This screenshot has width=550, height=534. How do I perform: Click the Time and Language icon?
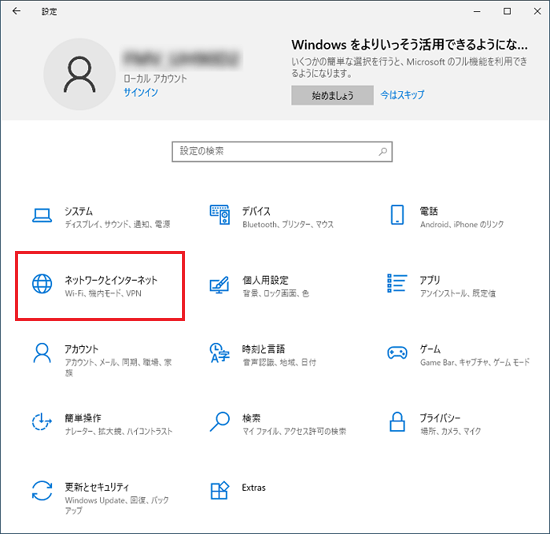click(x=220, y=353)
